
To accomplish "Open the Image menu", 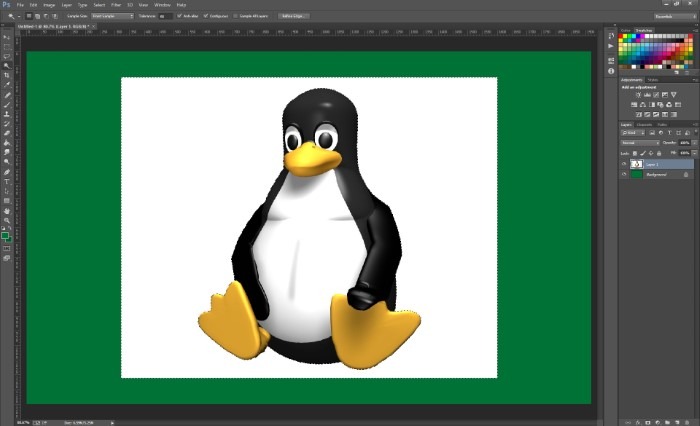I will [x=49, y=5].
